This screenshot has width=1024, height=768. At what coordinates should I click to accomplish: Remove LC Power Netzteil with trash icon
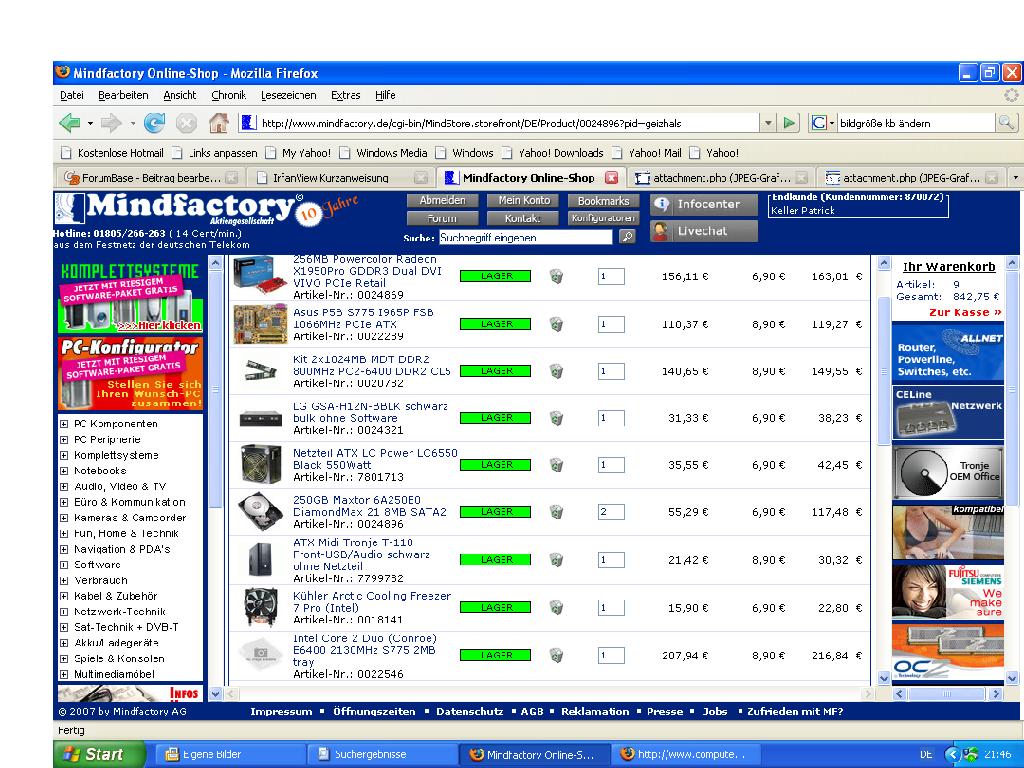(556, 465)
